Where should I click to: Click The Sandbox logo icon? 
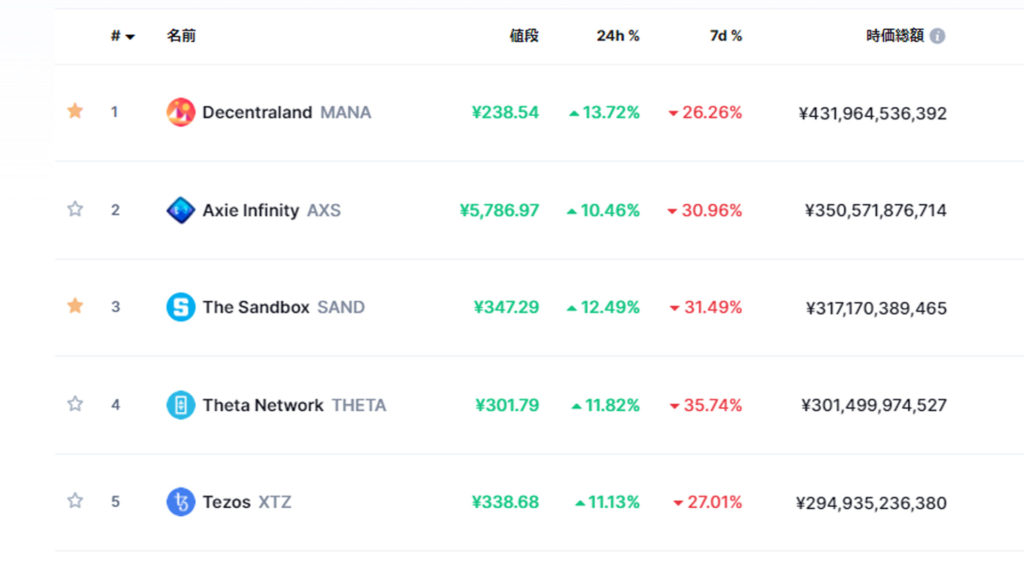pyautogui.click(x=179, y=307)
